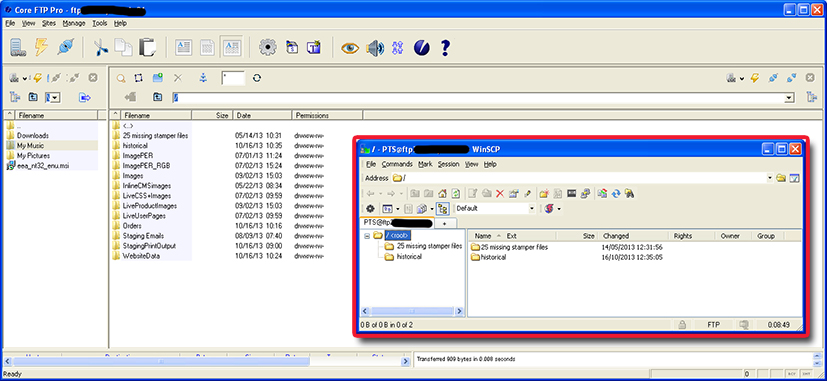Open the dropdown arrow beside WinSCP red-blue globe icon
Image resolution: width=827 pixels, height=381 pixels.
pos(559,209)
